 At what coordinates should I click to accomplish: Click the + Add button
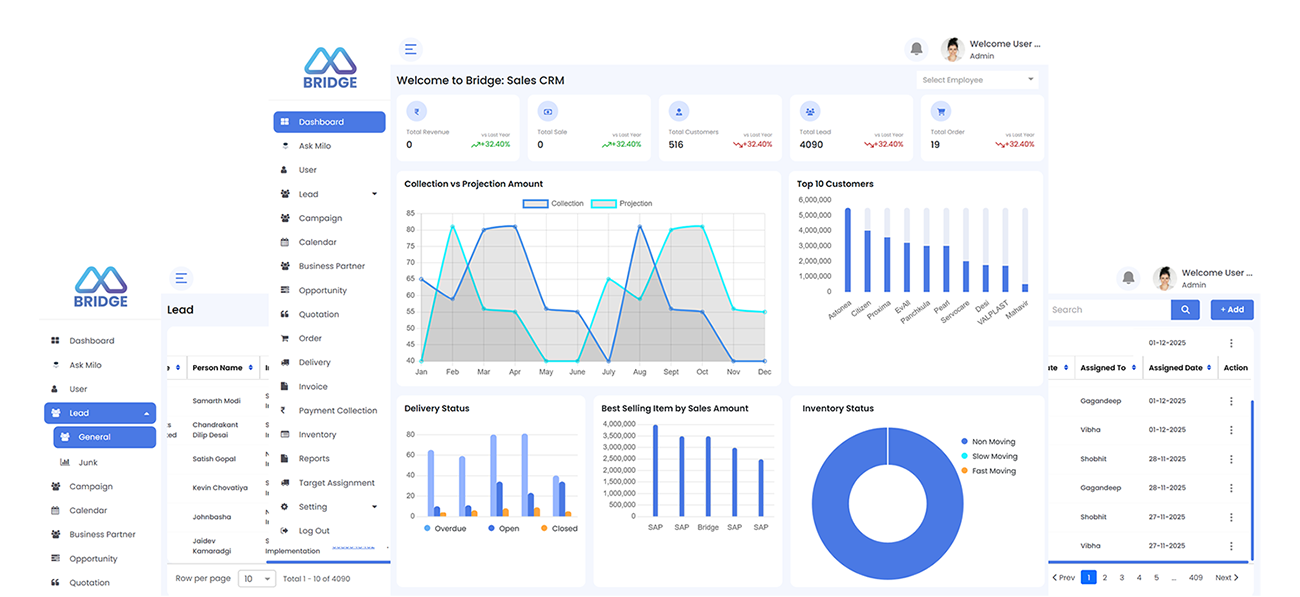coord(1231,310)
